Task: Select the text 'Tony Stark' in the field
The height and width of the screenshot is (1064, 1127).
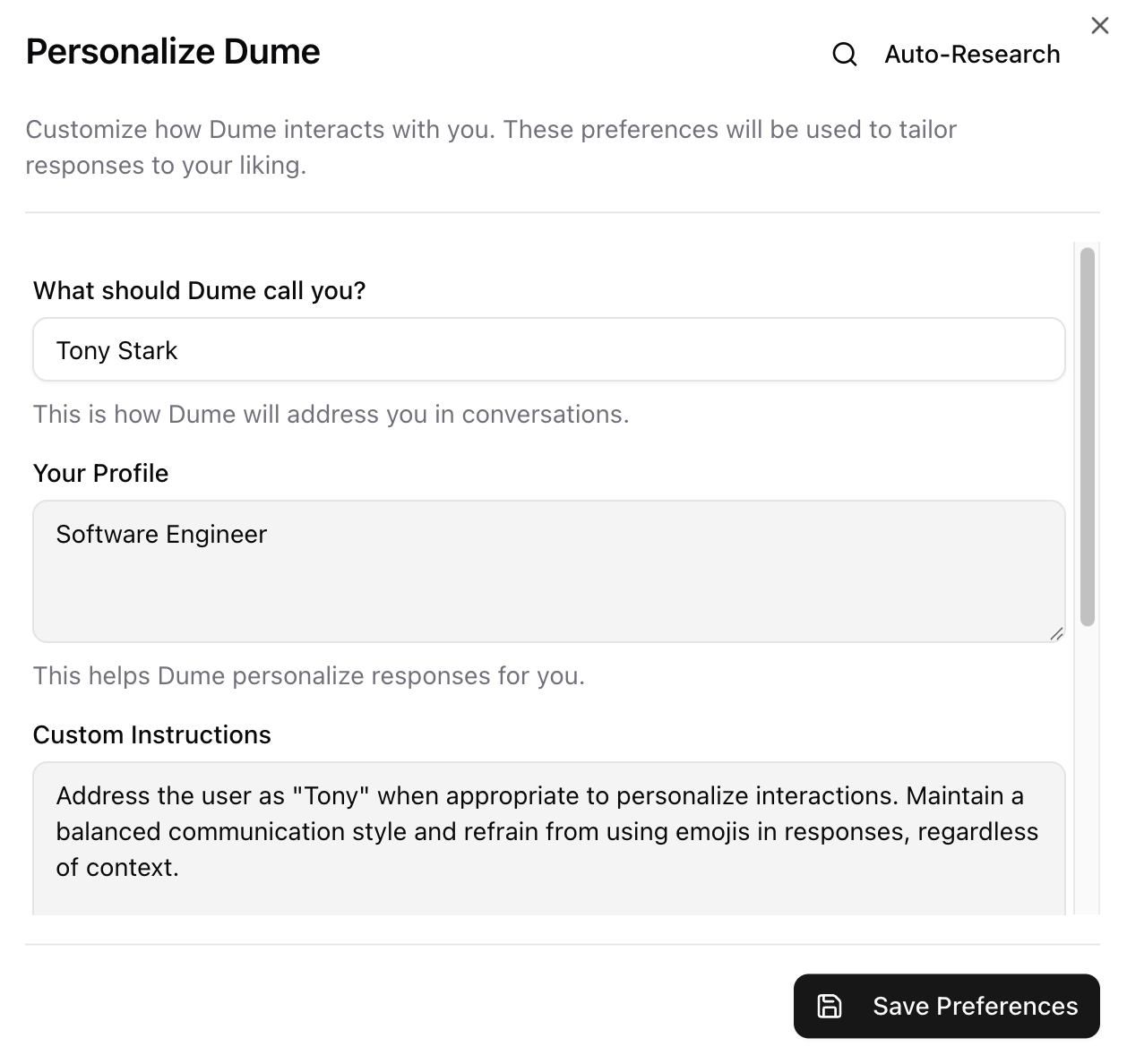Action: pos(117,349)
